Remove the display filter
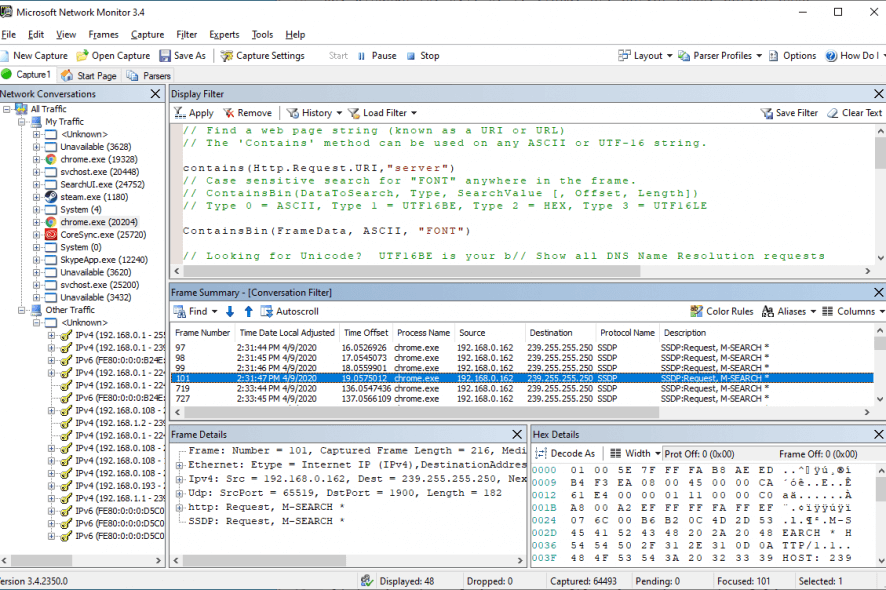Viewport: 886px width, 590px height. click(247, 113)
